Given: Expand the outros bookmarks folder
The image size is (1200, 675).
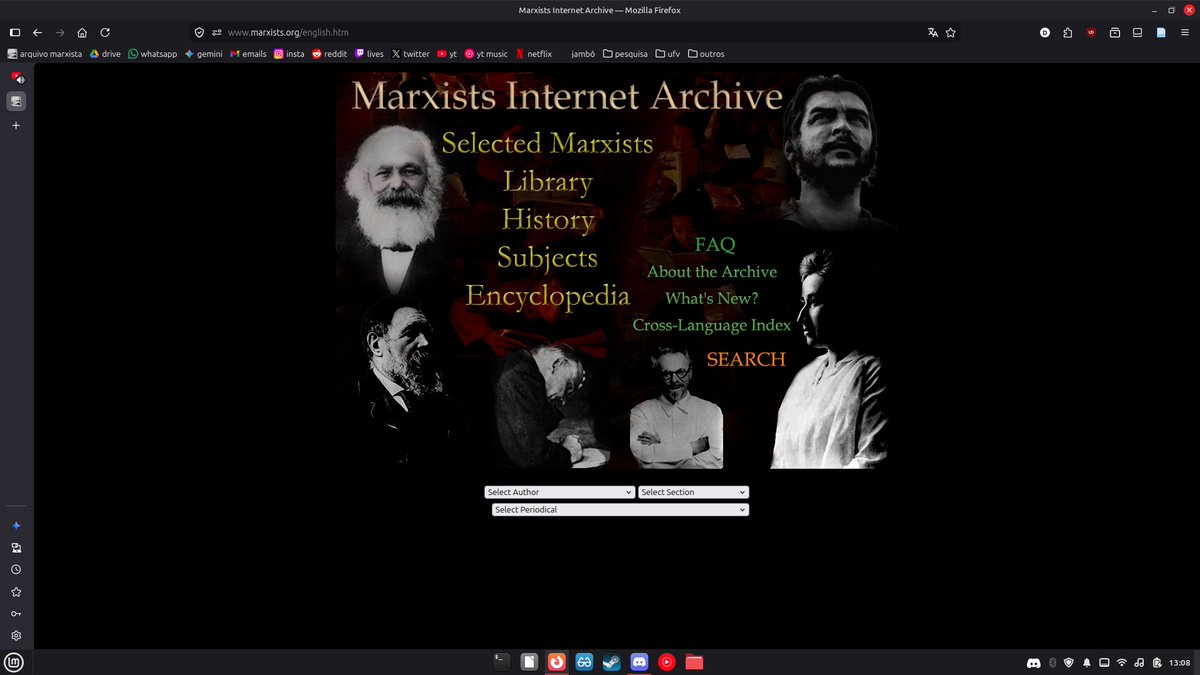Looking at the screenshot, I should tap(705, 54).
